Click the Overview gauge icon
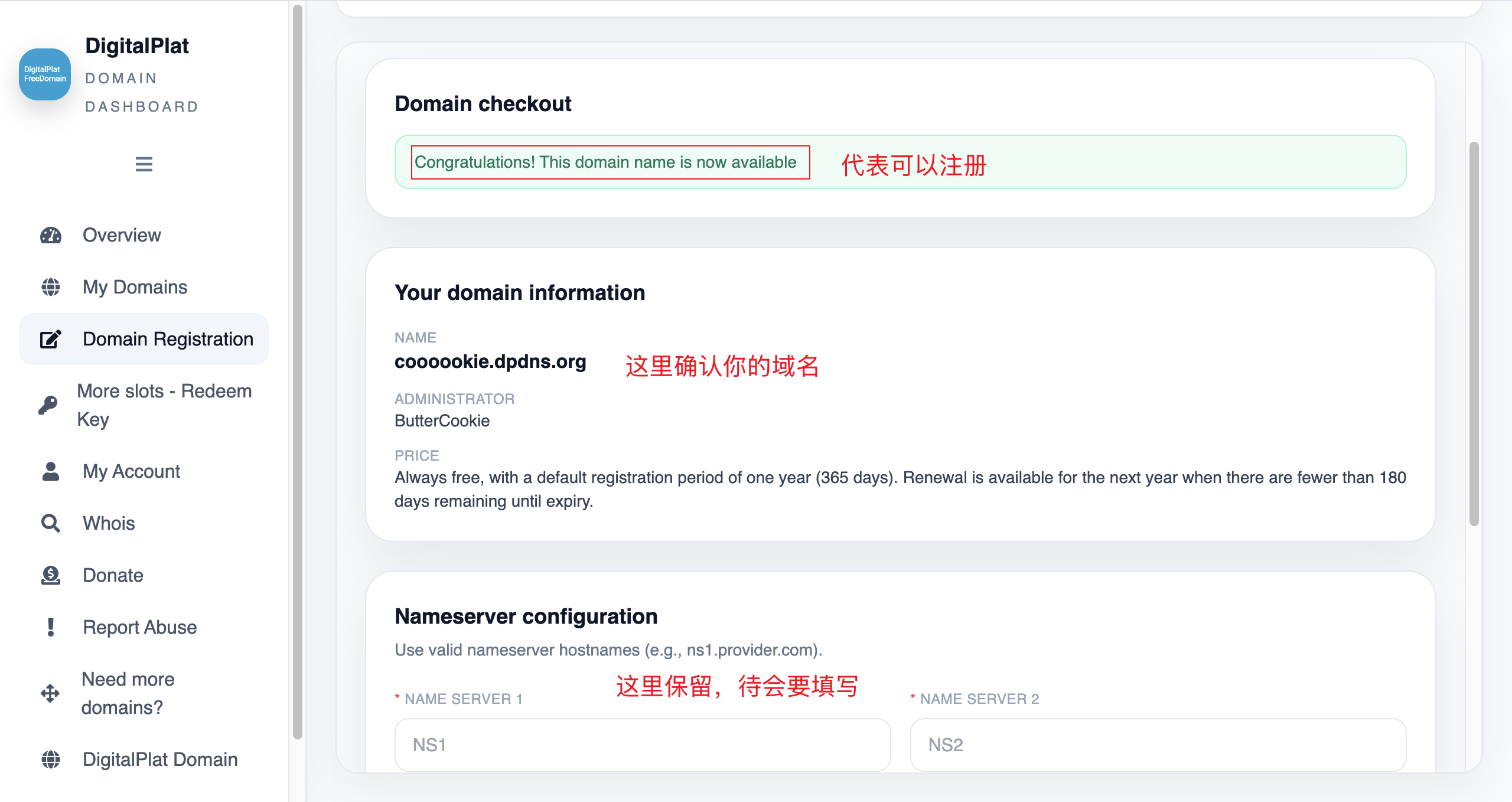The height and width of the screenshot is (802, 1512). pyautogui.click(x=51, y=235)
